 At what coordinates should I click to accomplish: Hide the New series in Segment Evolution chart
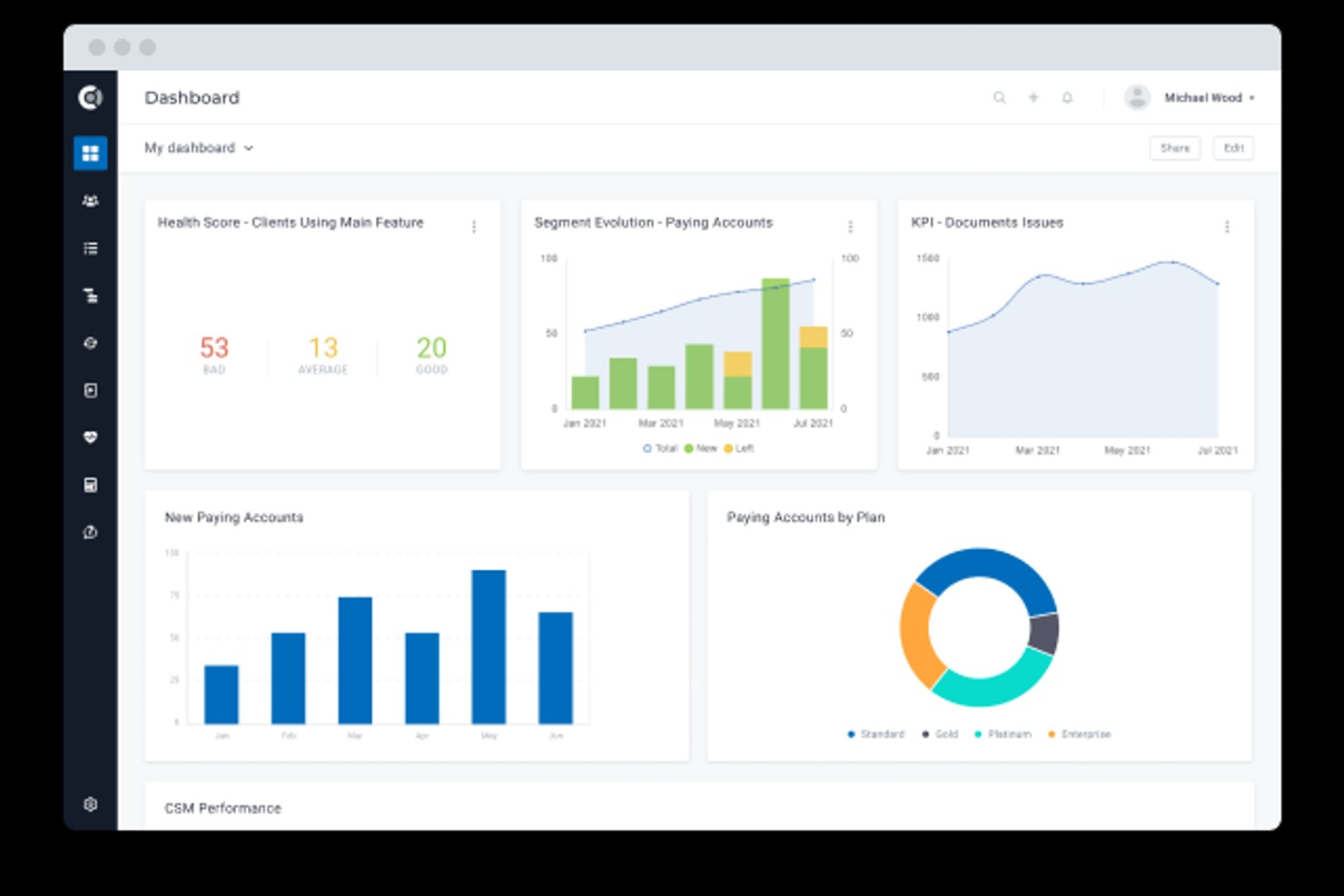(699, 448)
